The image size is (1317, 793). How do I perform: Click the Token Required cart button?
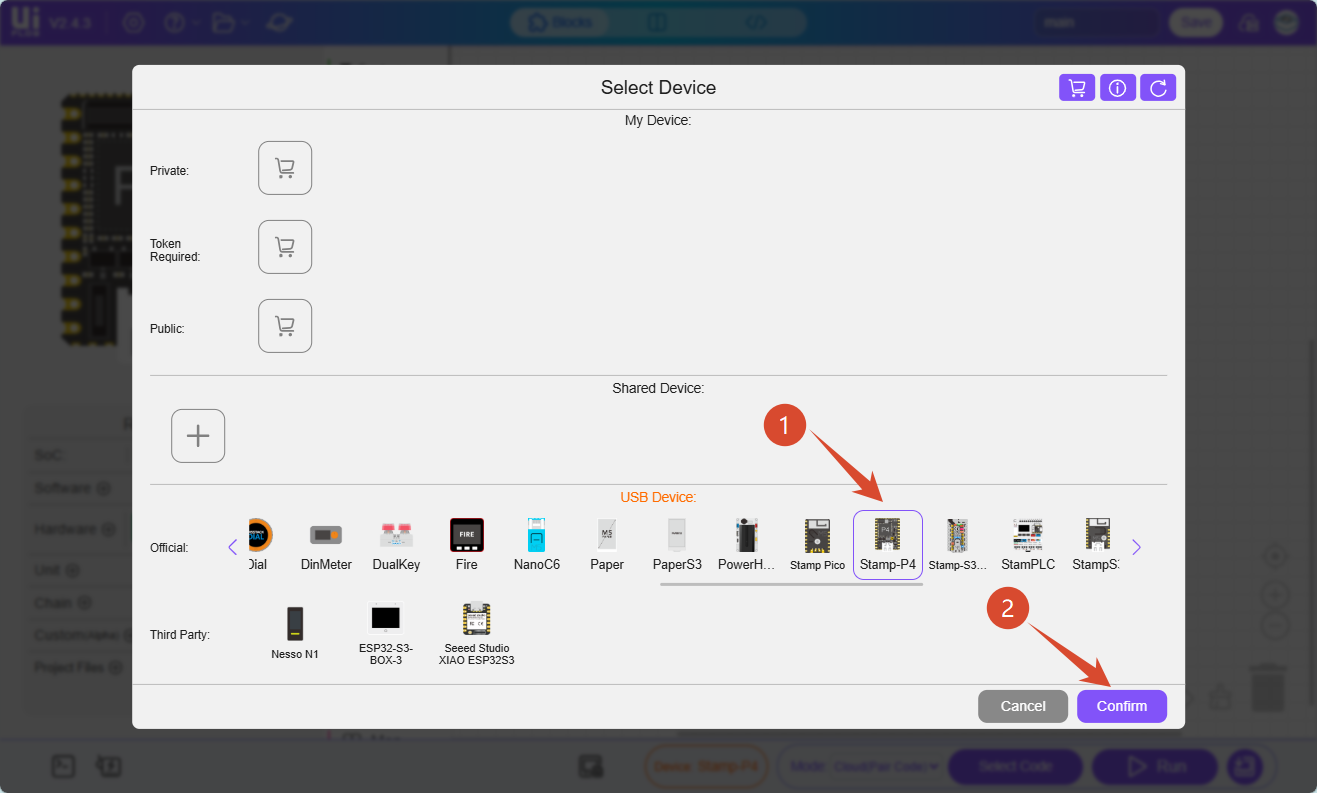point(285,247)
